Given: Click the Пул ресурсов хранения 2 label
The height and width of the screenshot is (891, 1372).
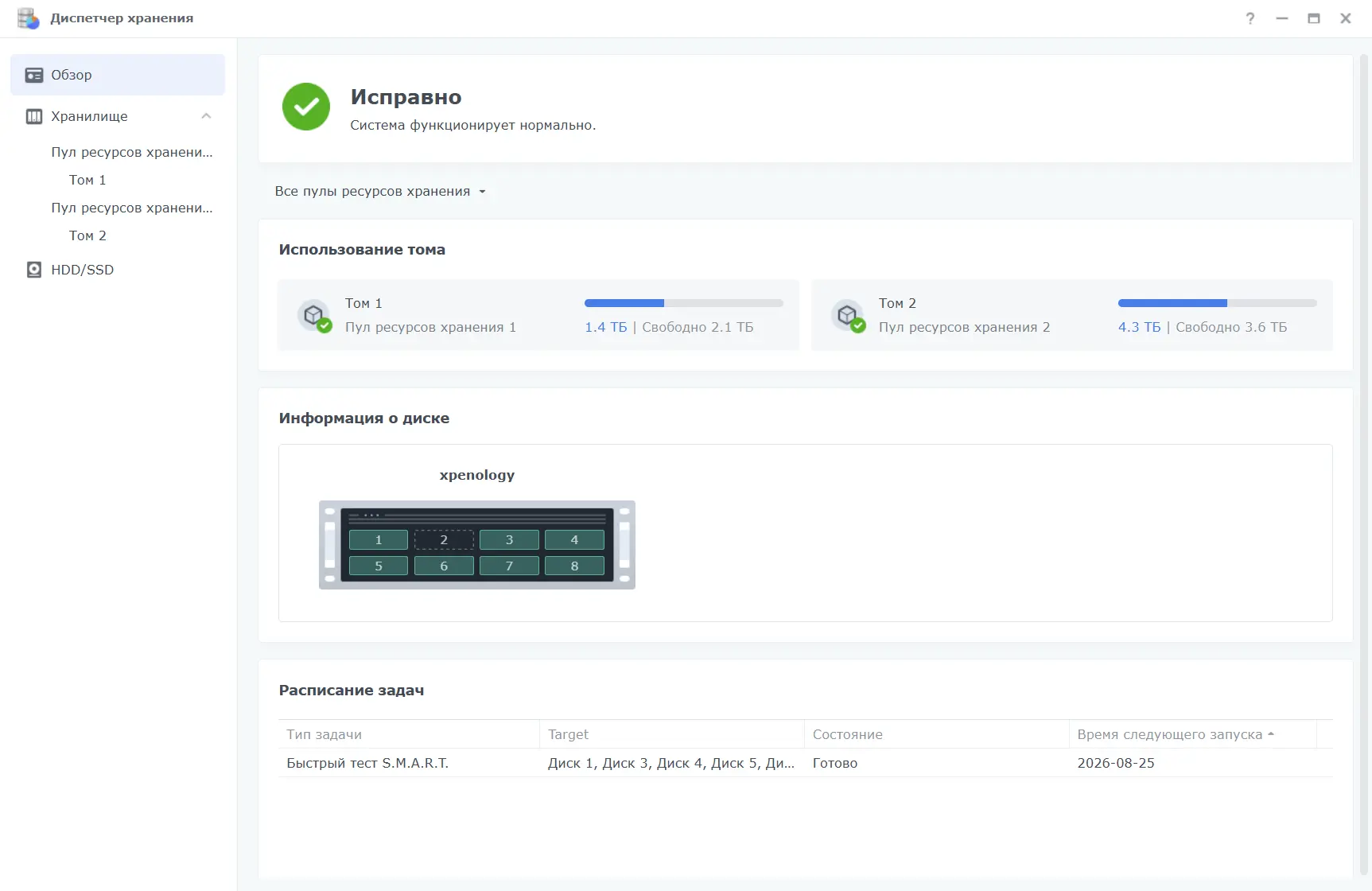Looking at the screenshot, I should [964, 327].
